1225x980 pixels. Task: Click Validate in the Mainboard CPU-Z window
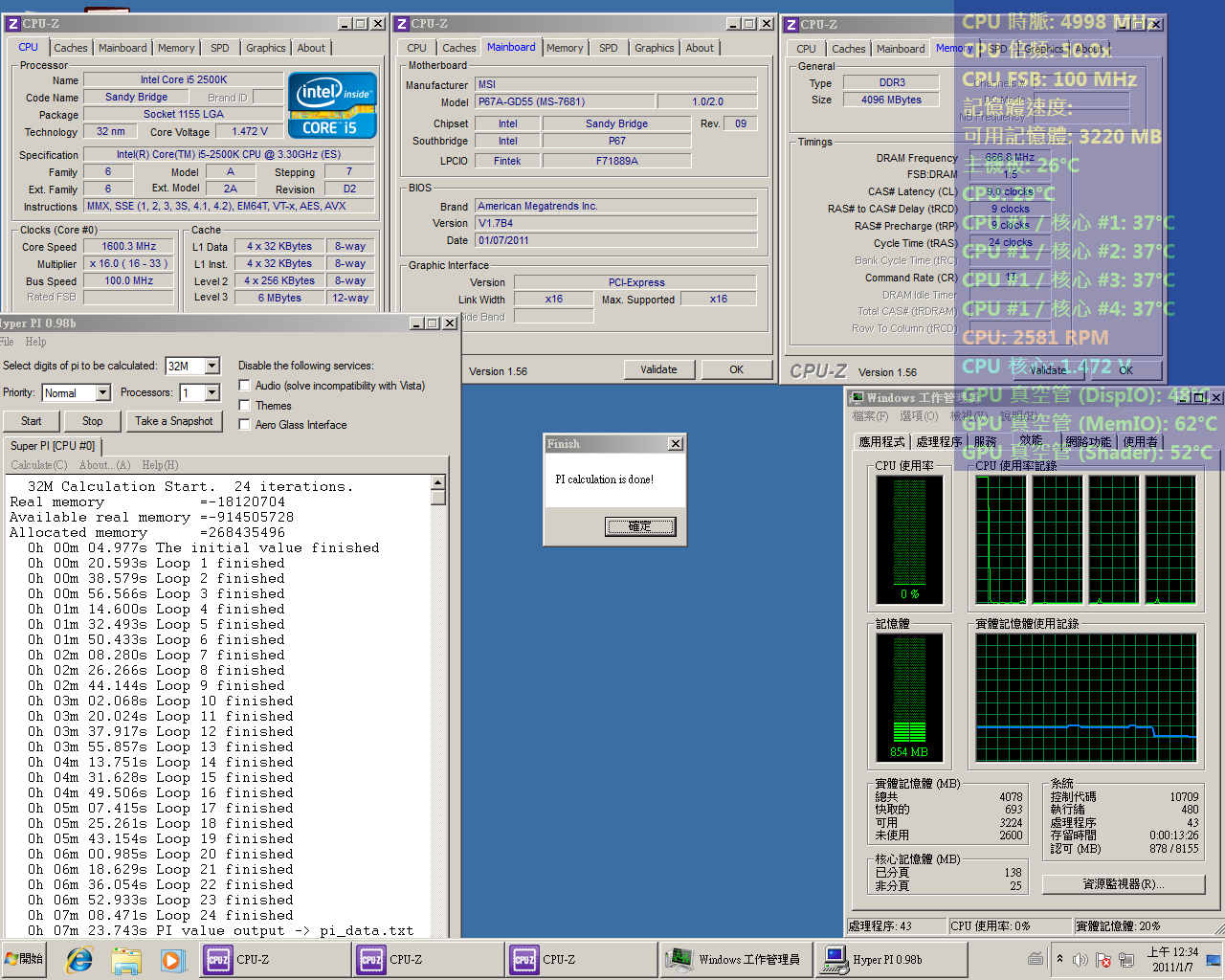658,369
